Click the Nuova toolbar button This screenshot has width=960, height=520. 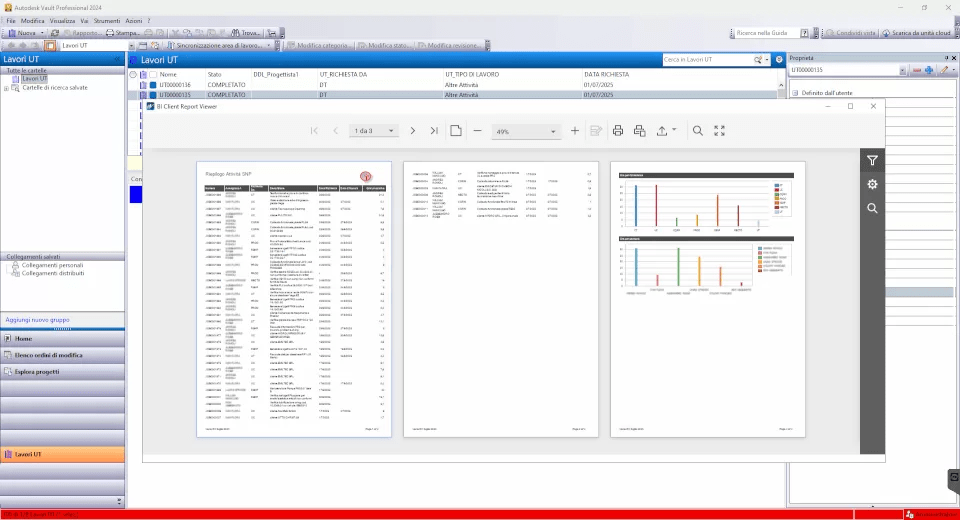[22, 33]
